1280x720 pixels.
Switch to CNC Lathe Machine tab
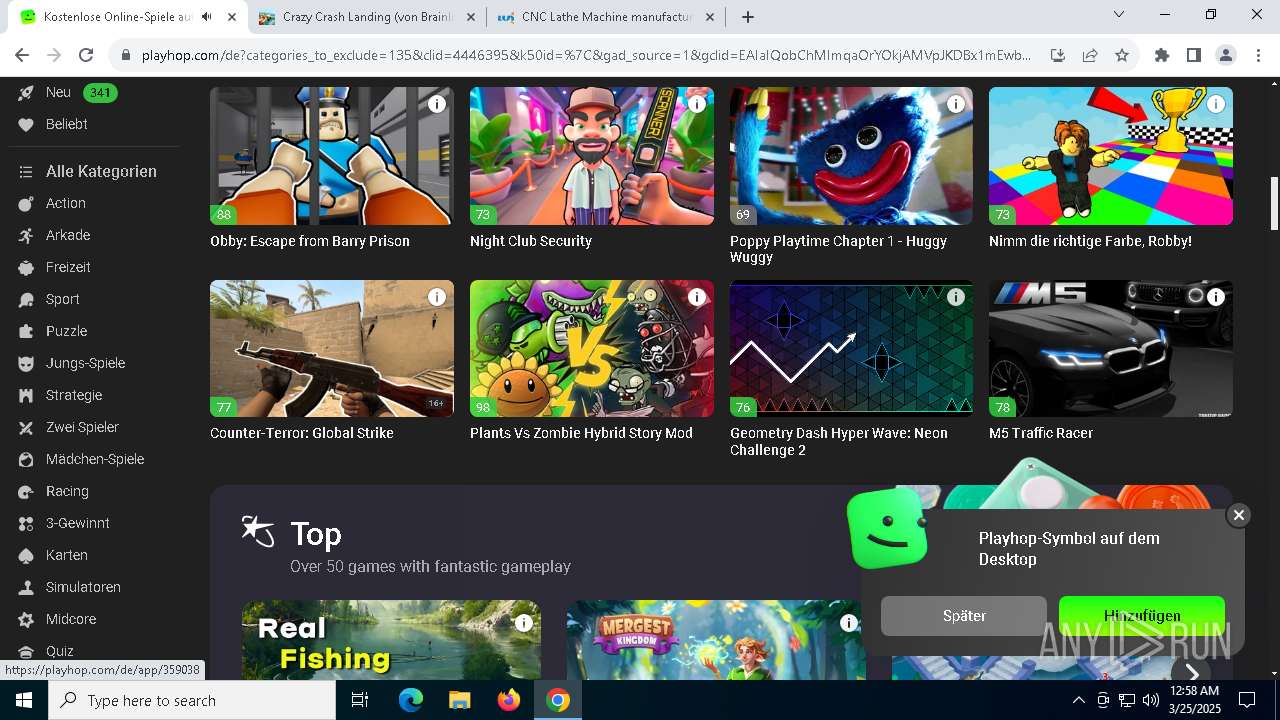tap(607, 17)
